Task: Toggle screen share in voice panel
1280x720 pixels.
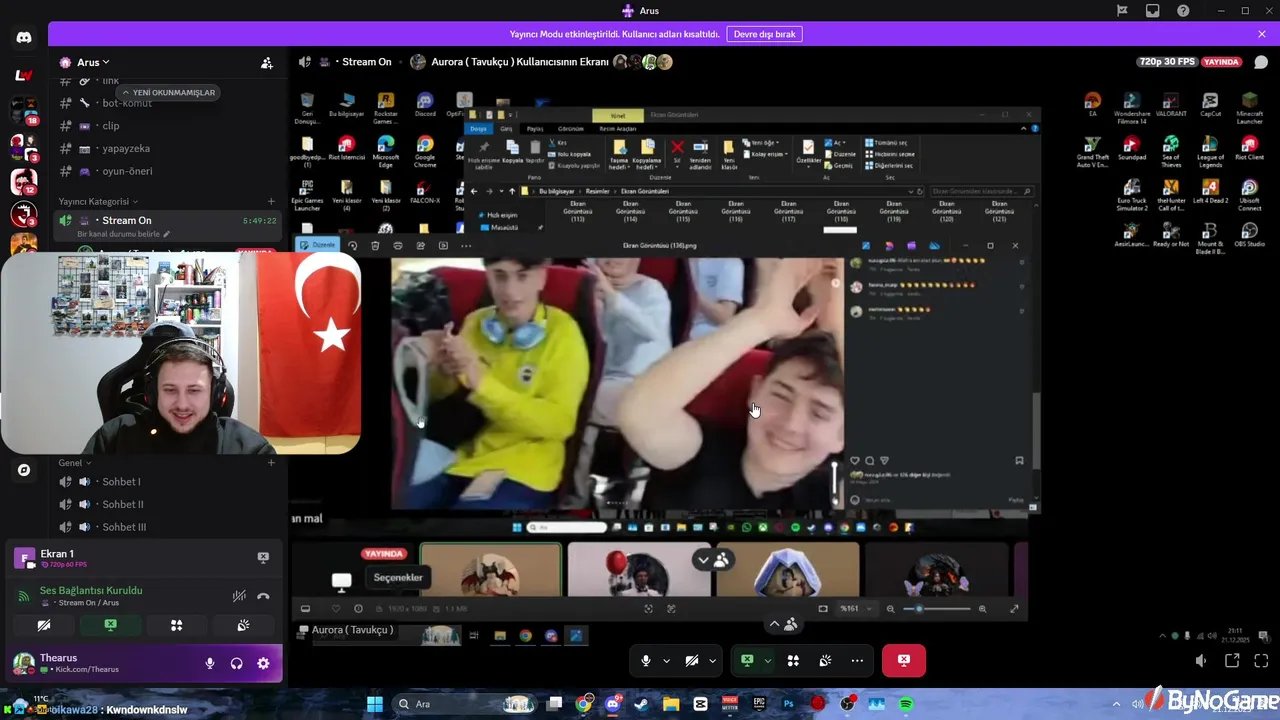Action: (x=110, y=625)
